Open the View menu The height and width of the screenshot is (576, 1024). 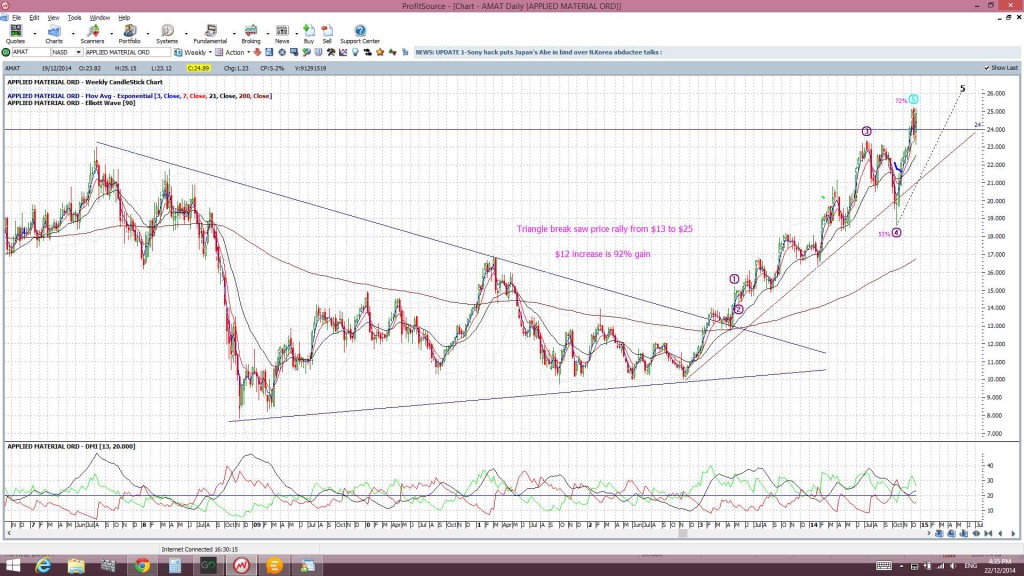(x=54, y=18)
